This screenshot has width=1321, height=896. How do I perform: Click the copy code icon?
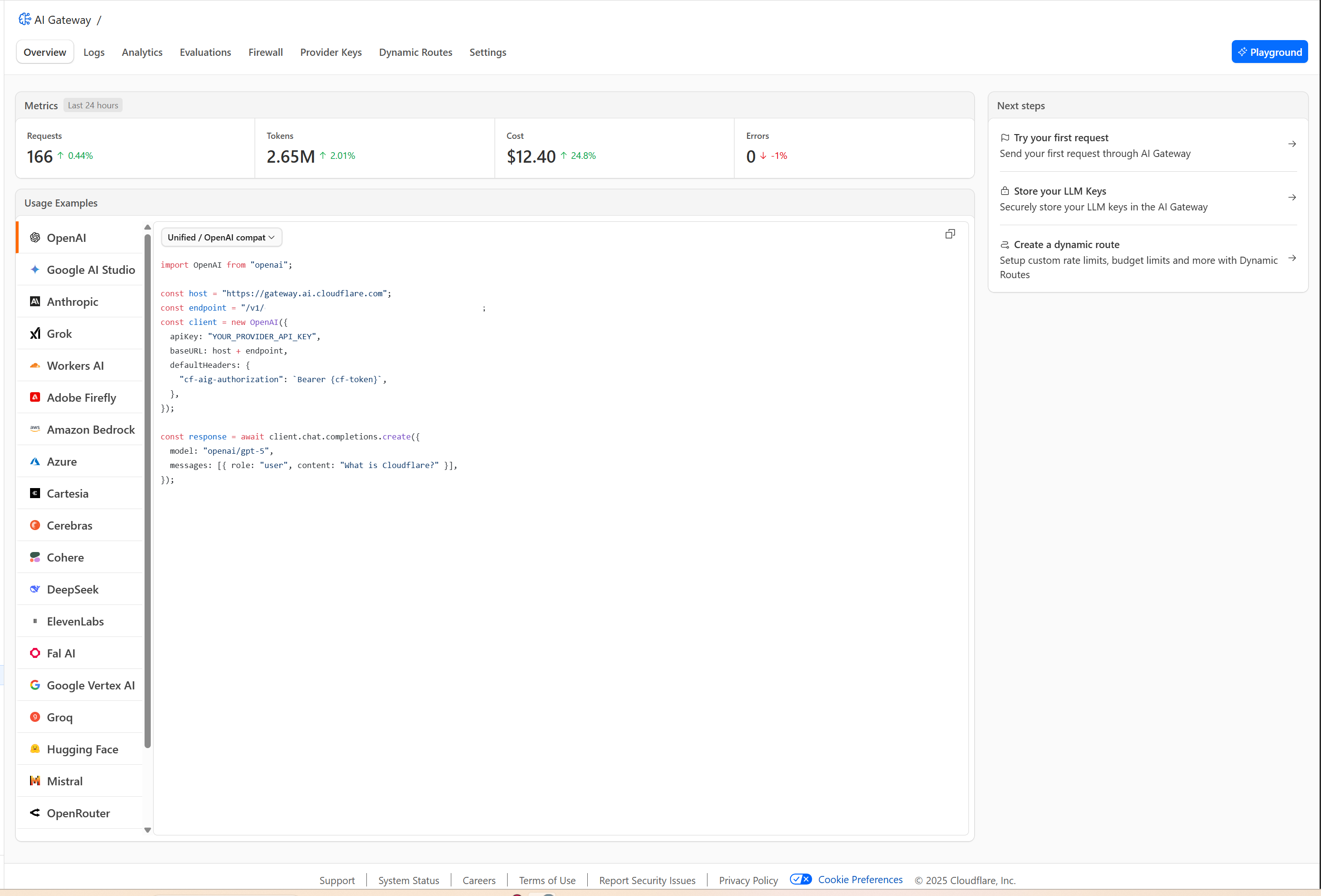point(950,234)
